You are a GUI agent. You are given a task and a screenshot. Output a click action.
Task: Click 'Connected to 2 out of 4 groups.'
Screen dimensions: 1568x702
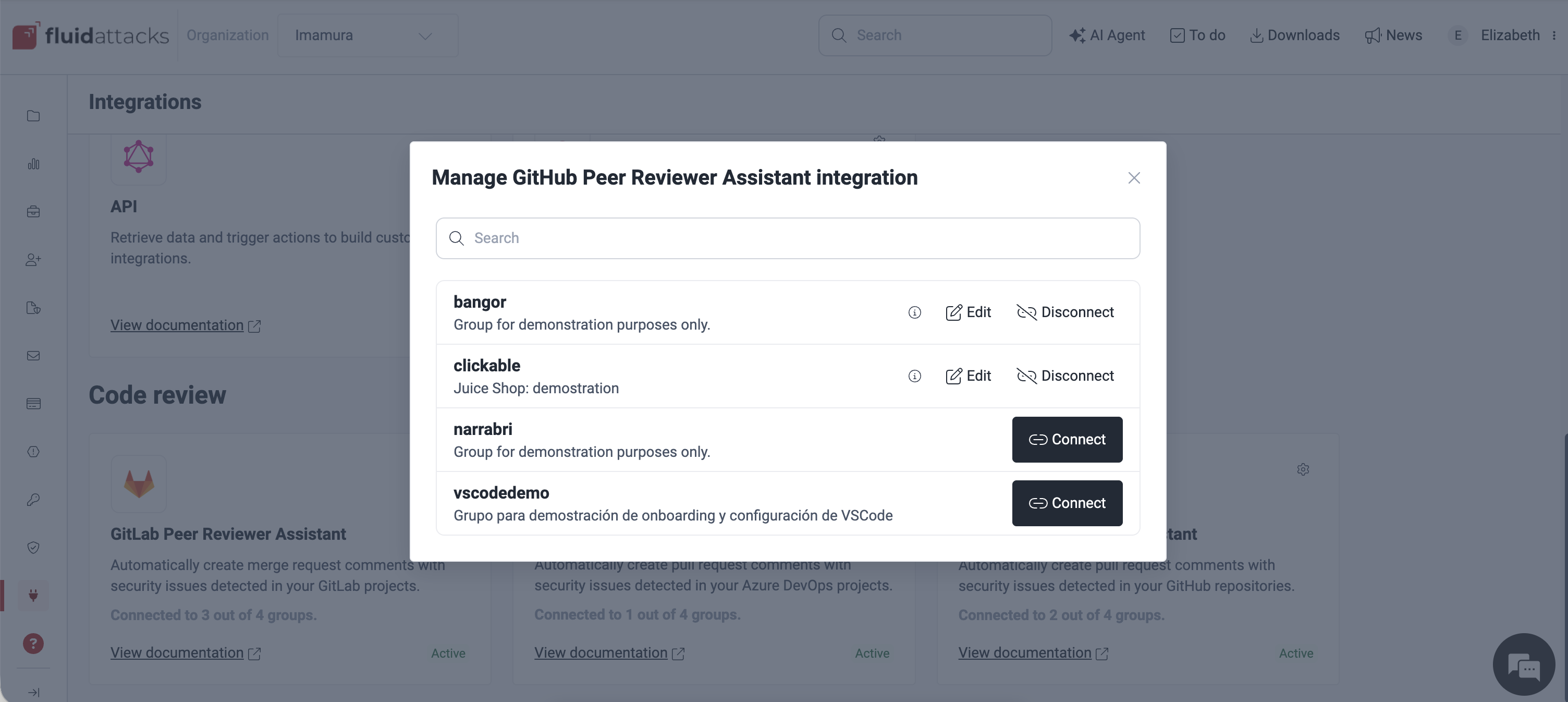[x=1061, y=615]
